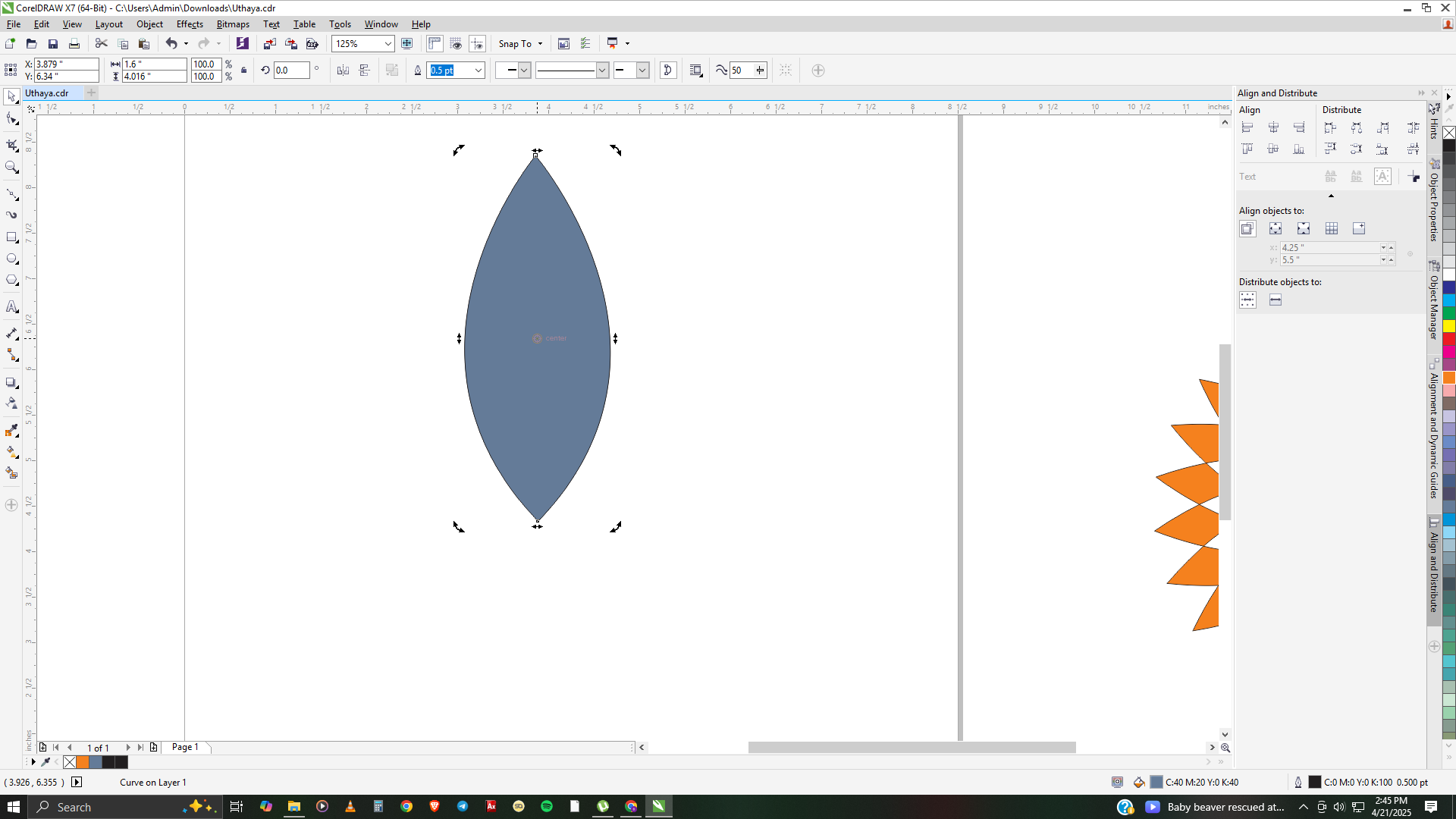Open the Effects menu
This screenshot has width=1456, height=819.
coord(190,24)
